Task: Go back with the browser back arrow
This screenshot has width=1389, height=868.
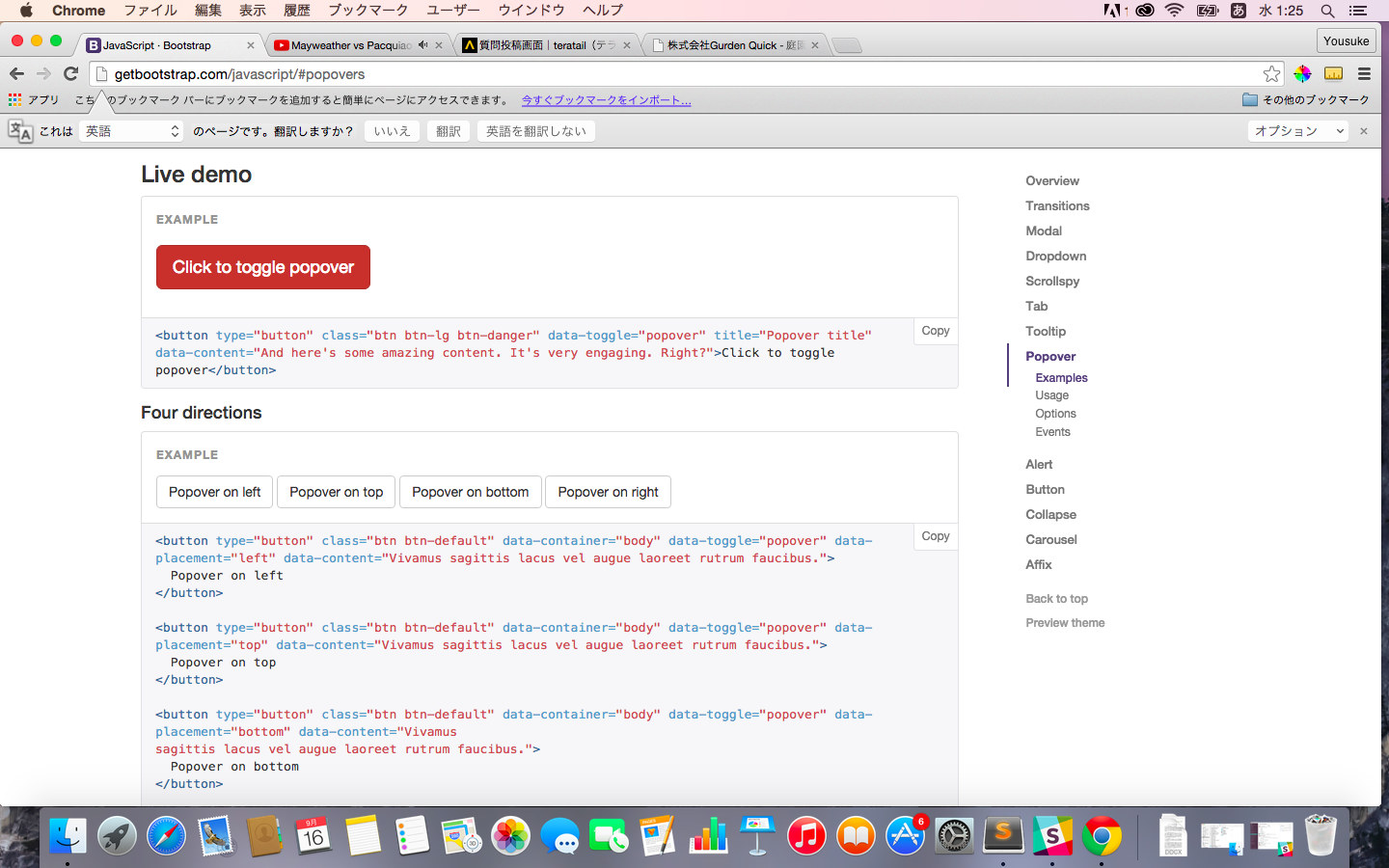Action: pos(16,73)
